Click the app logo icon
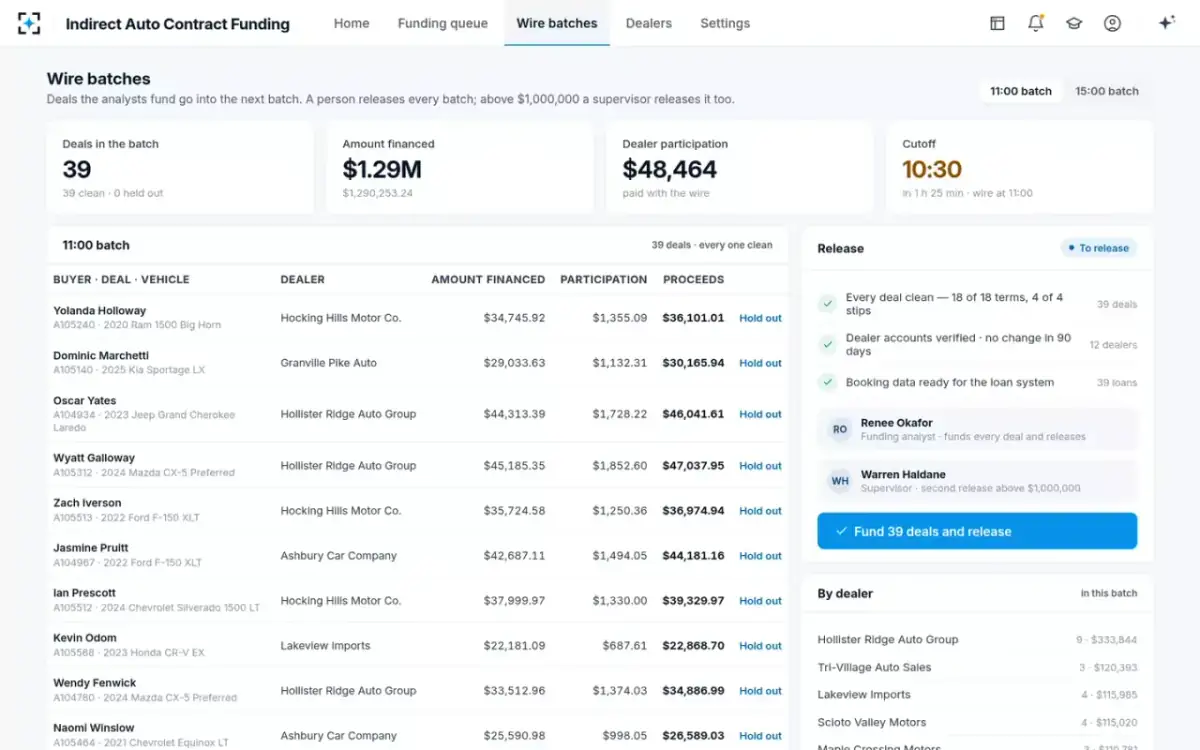The height and width of the screenshot is (750, 1200). [x=29, y=23]
